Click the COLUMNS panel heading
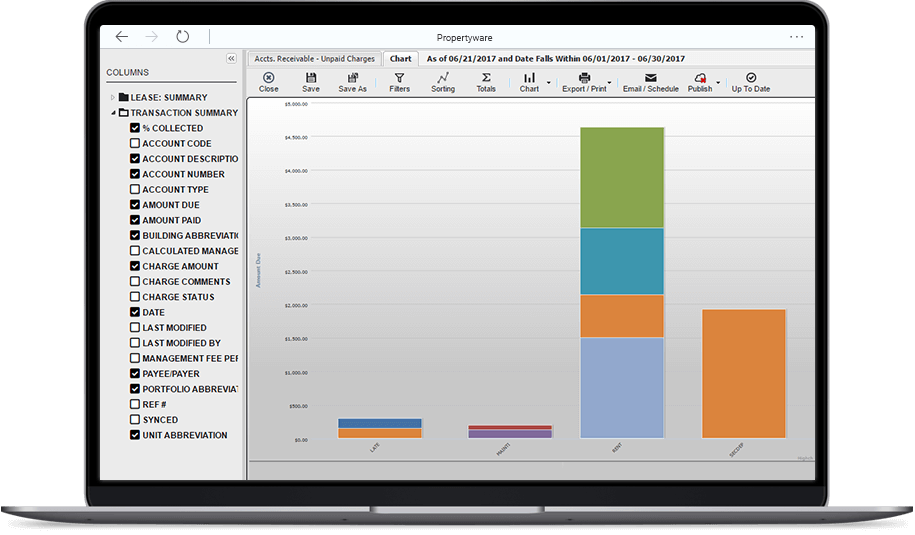The height and width of the screenshot is (535, 915). click(127, 72)
